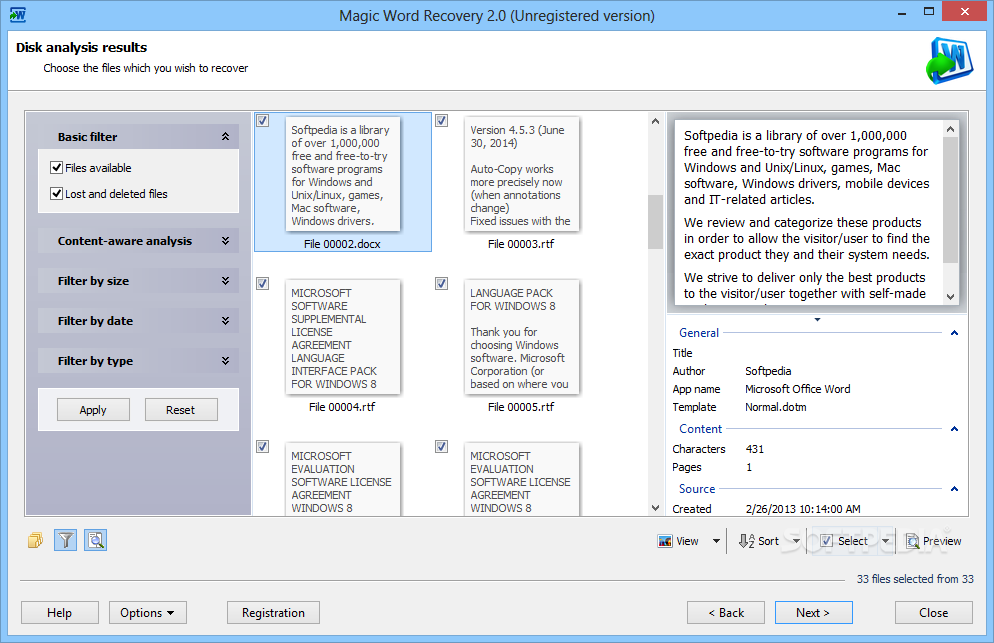994x643 pixels.
Task: Click the Word recovery logo in the header
Action: pyautogui.click(x=949, y=61)
